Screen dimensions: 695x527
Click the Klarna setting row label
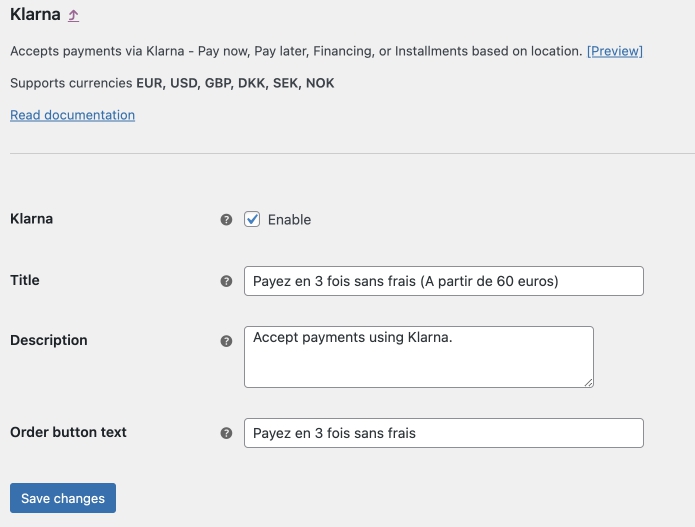click(x=31, y=219)
